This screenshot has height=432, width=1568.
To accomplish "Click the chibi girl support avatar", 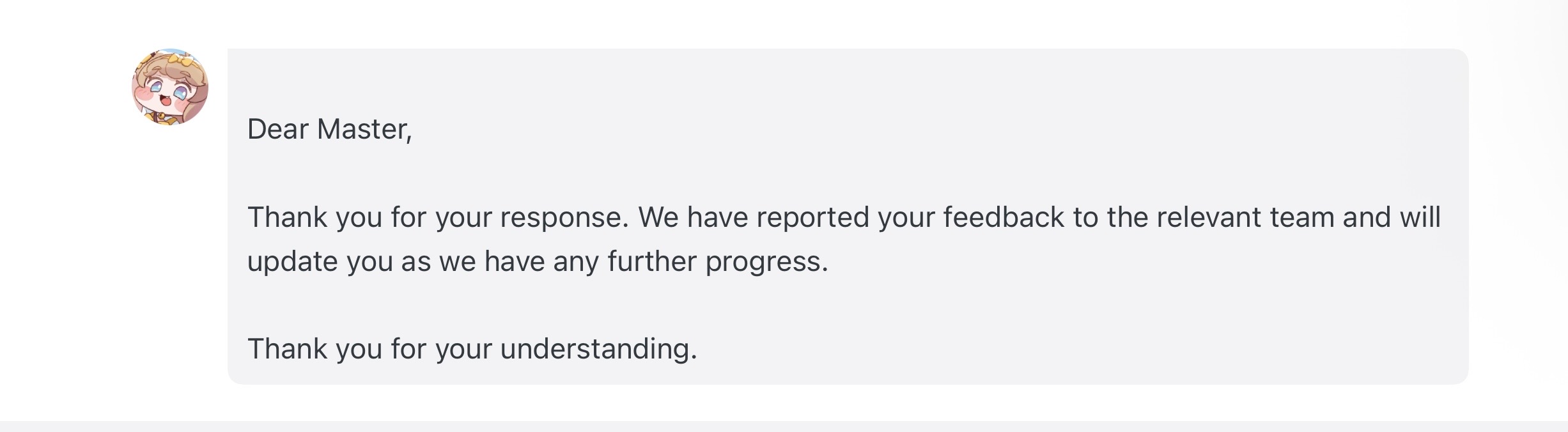I will 169,87.
